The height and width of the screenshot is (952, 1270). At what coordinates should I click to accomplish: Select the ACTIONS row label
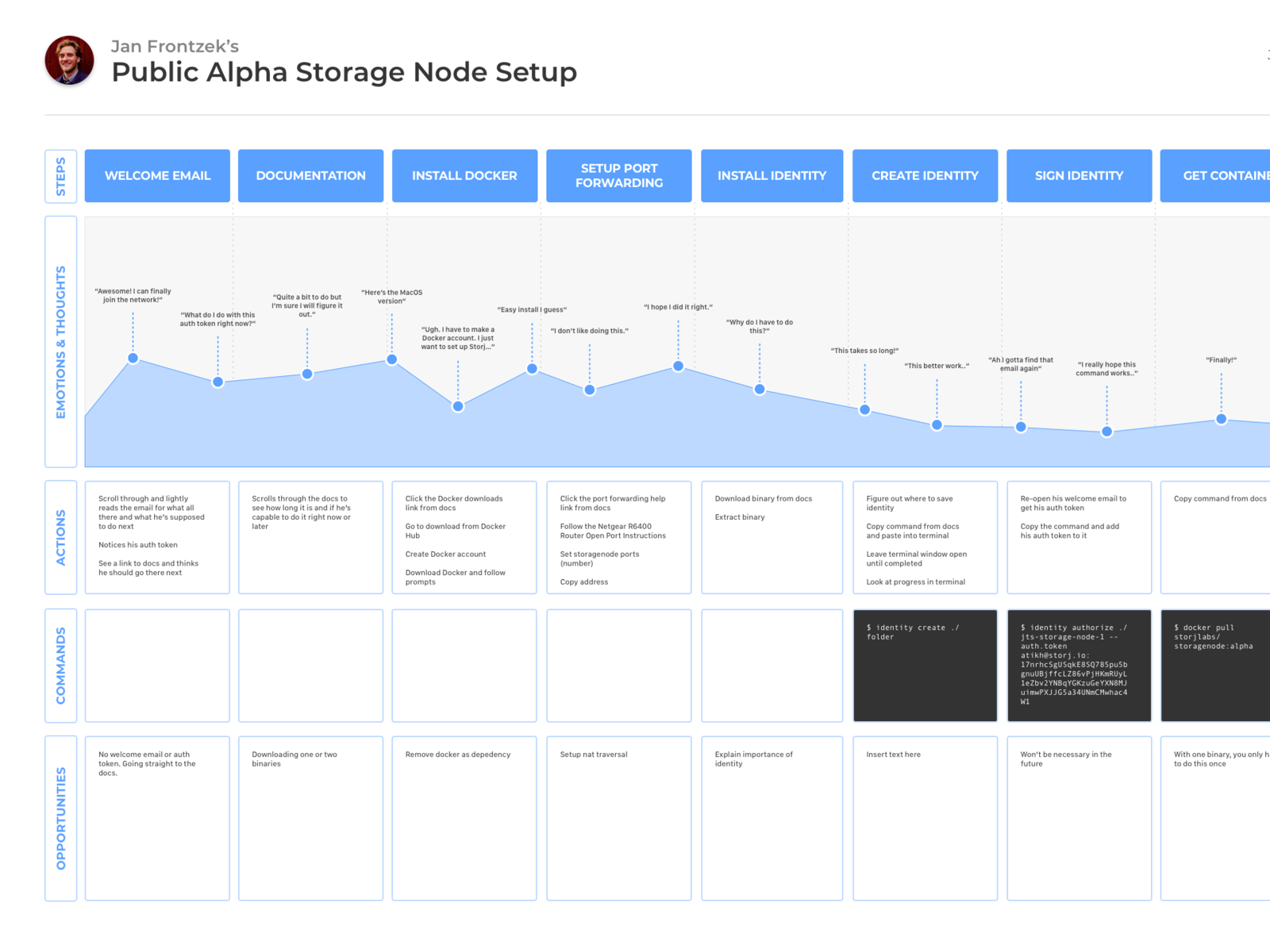pyautogui.click(x=60, y=537)
